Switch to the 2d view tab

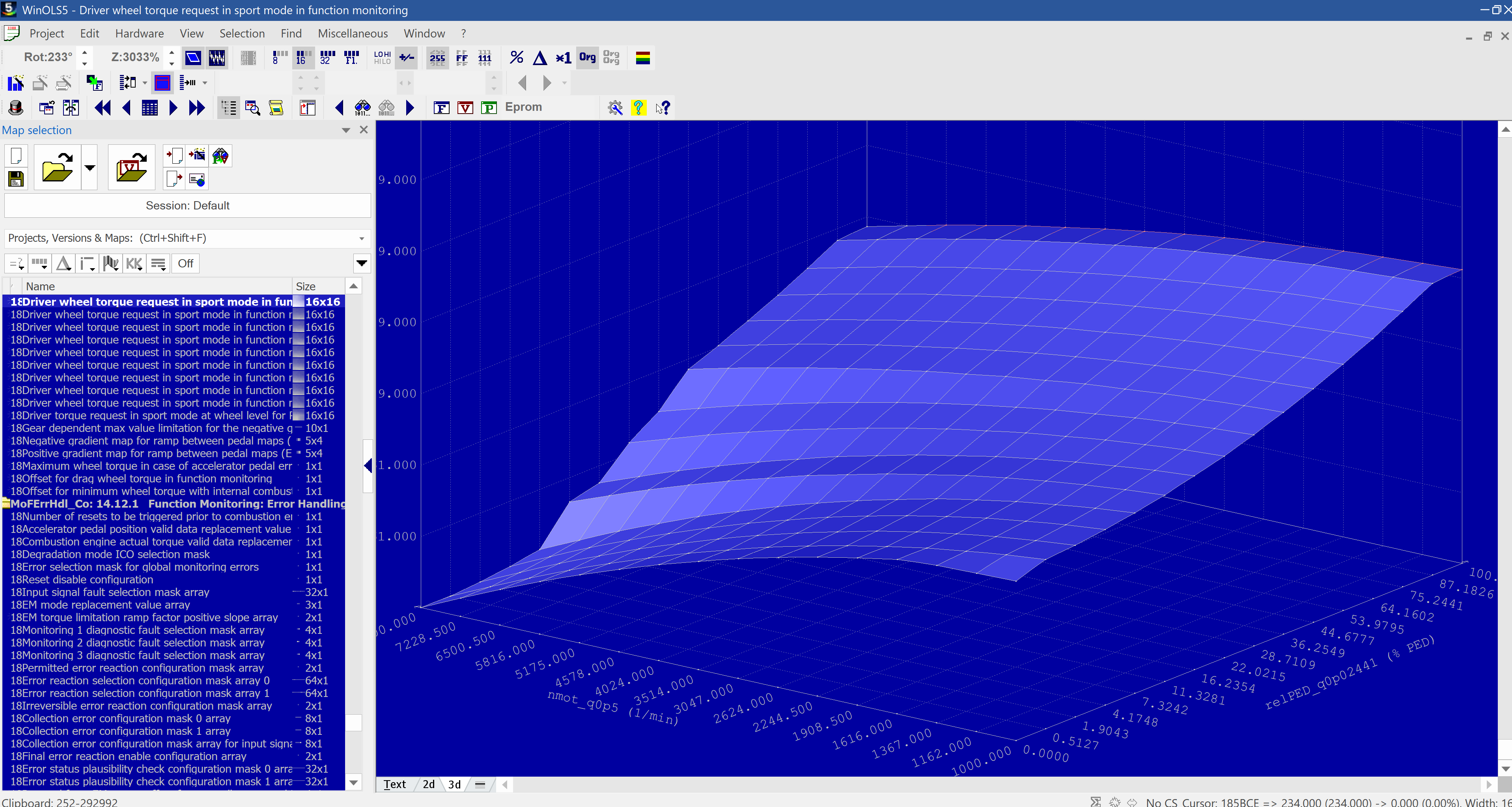pos(428,784)
